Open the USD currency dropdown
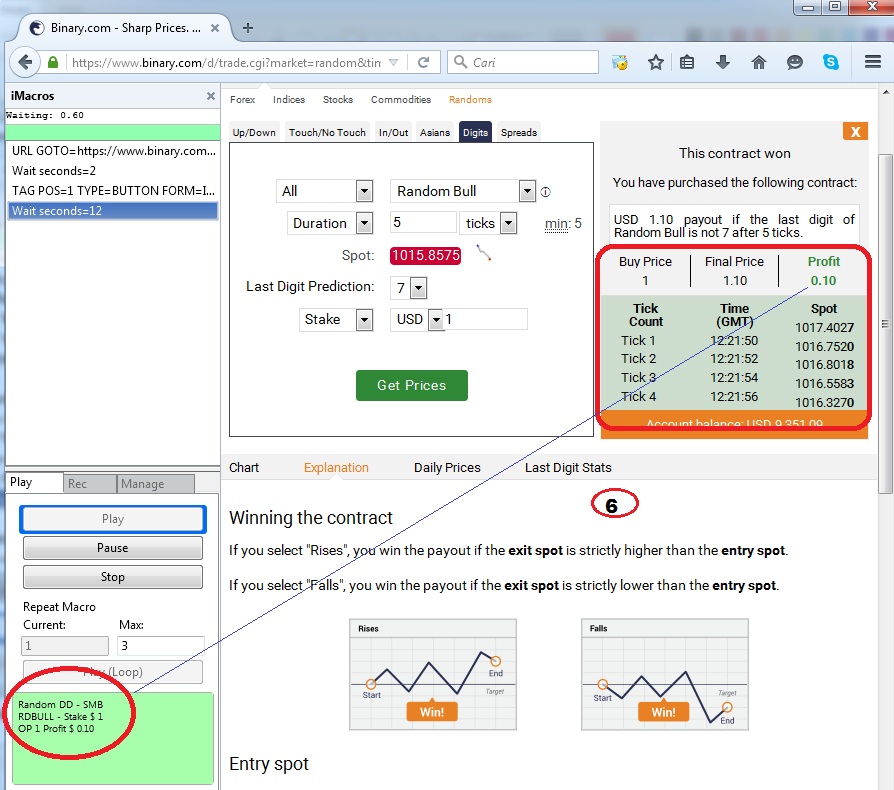Image resolution: width=894 pixels, height=790 pixels. tap(416, 319)
